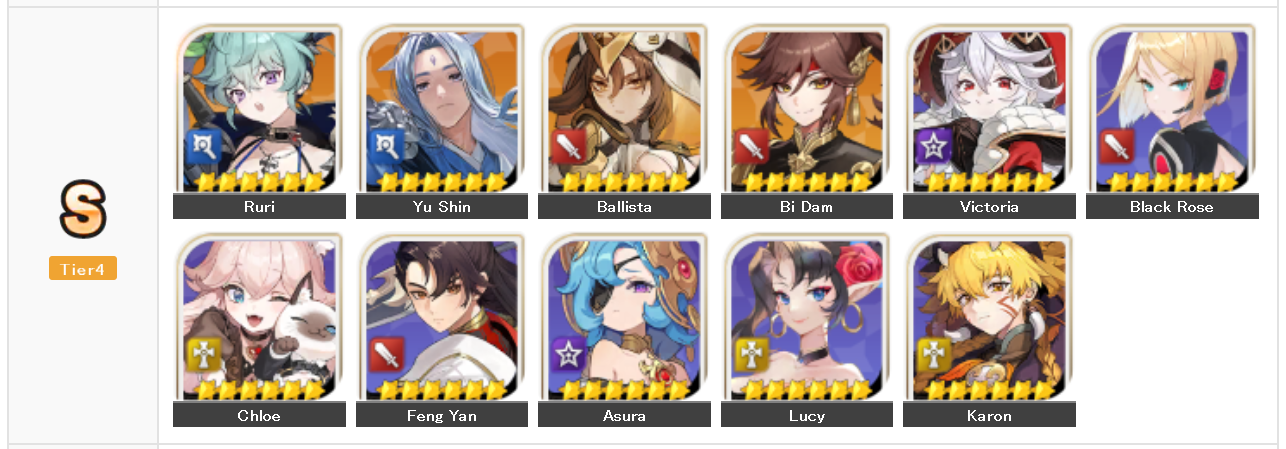The width and height of the screenshot is (1286, 449).
Task: Click Ruri's blue target class icon
Action: (x=203, y=147)
